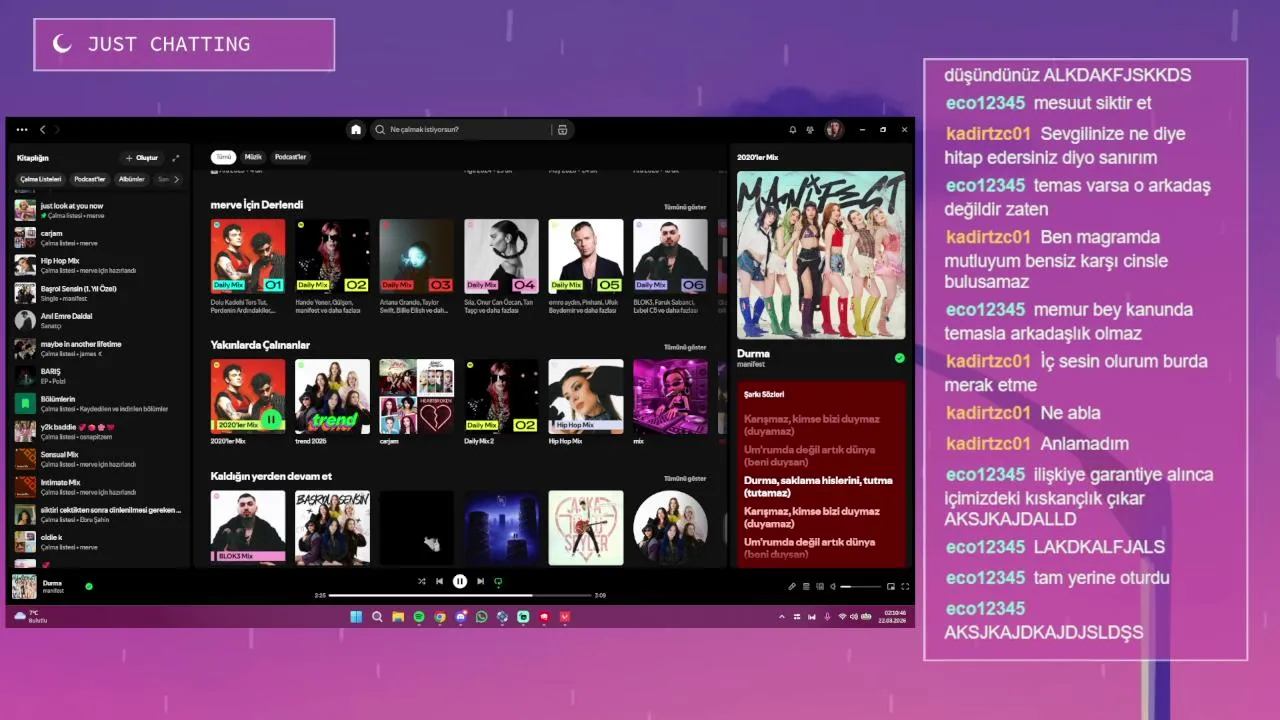This screenshot has width=1280, height=720.
Task: Open the Windows Start button
Action: click(356, 617)
